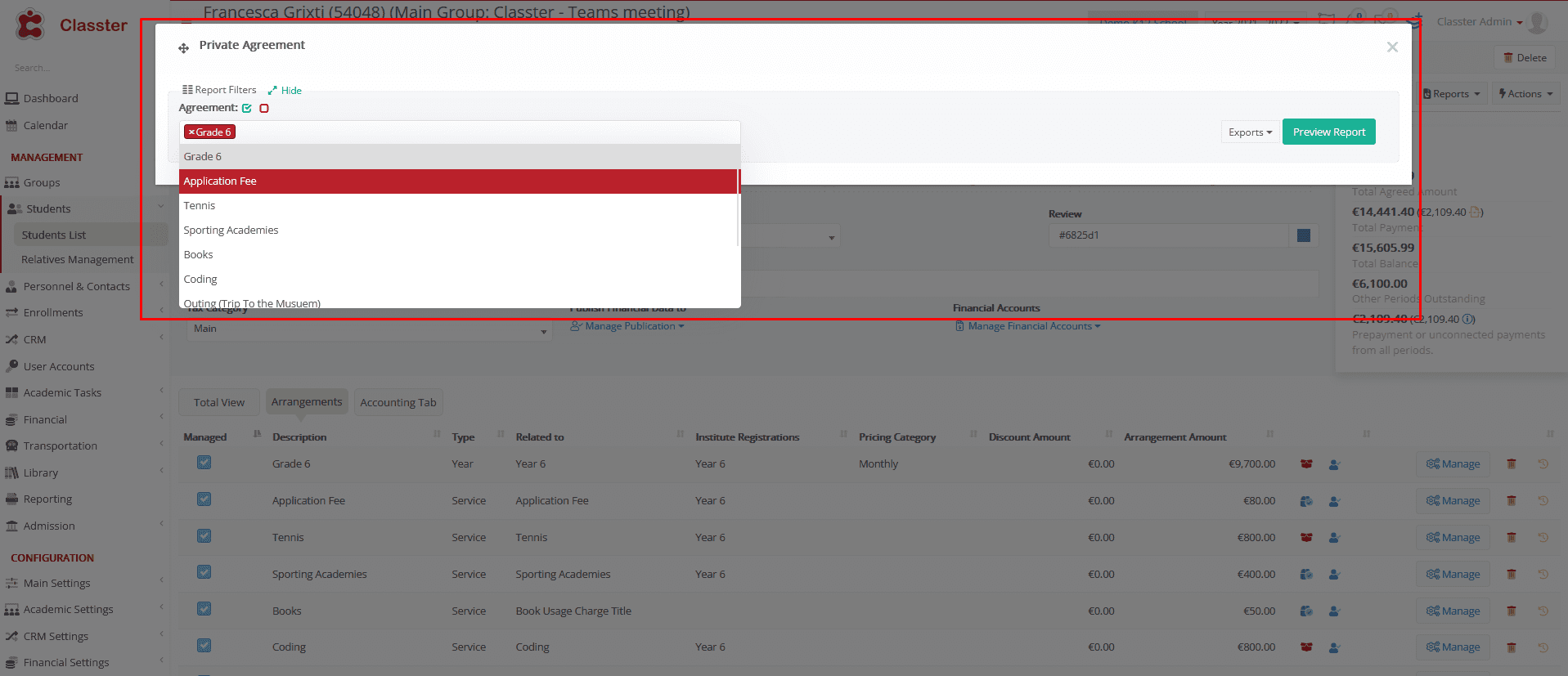
Task: Click the user-check icon in the Tennis row
Action: [x=1334, y=538]
